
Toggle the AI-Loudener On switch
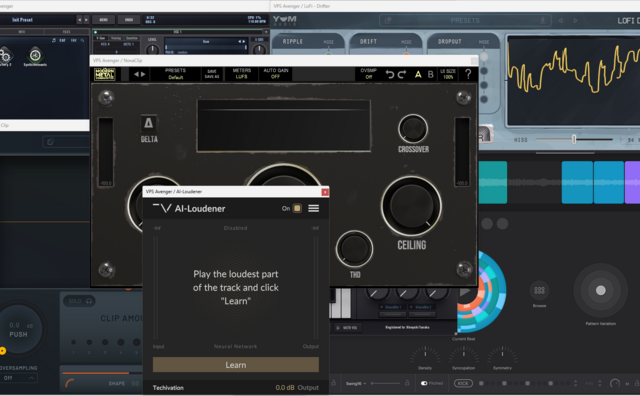[297, 209]
